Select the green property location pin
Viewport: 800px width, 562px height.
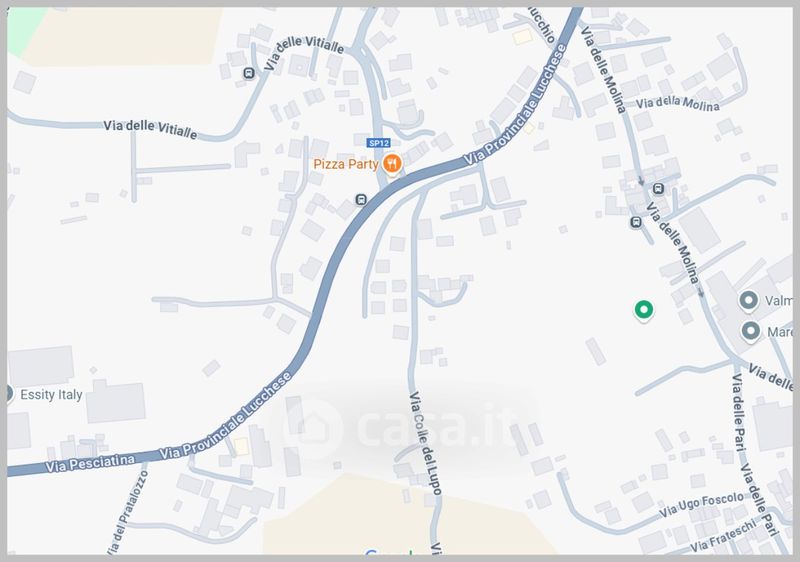(644, 310)
